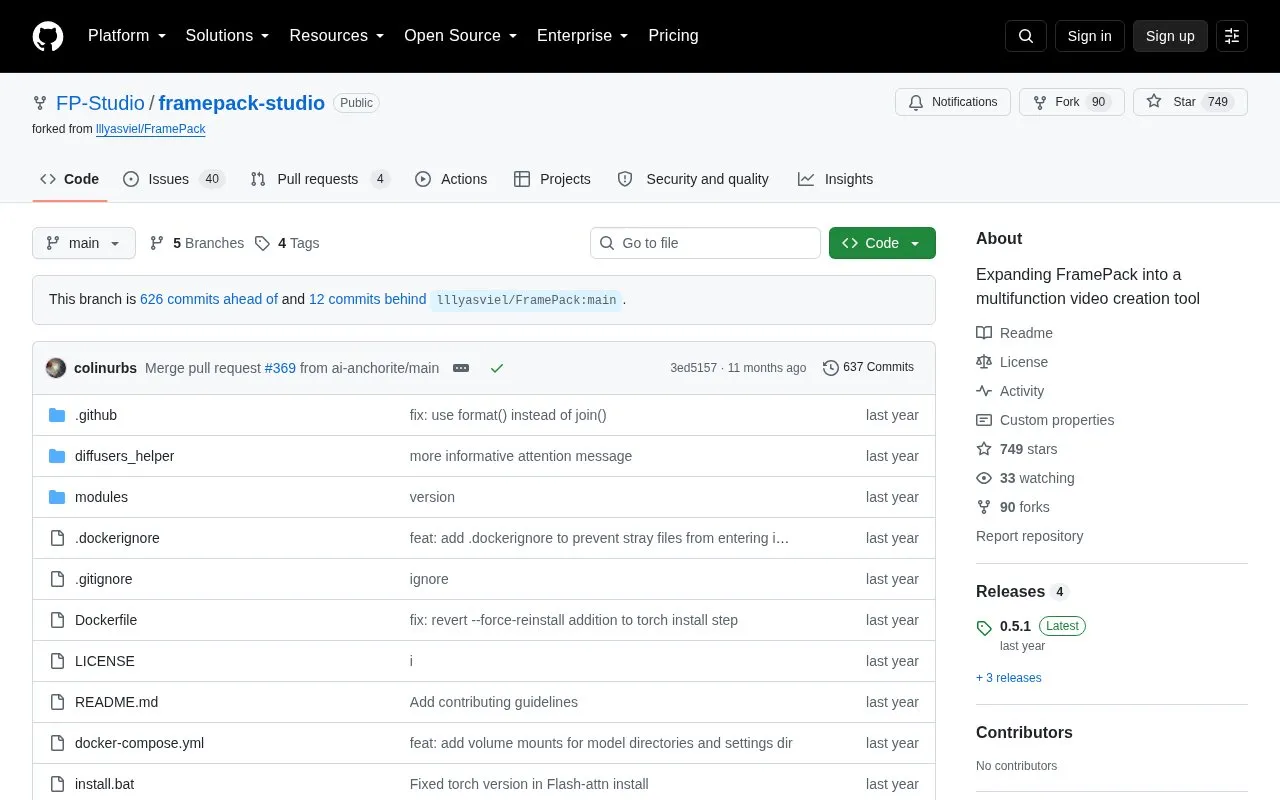Click the stars icon in About
Image resolution: width=1280 pixels, height=800 pixels.
(984, 449)
